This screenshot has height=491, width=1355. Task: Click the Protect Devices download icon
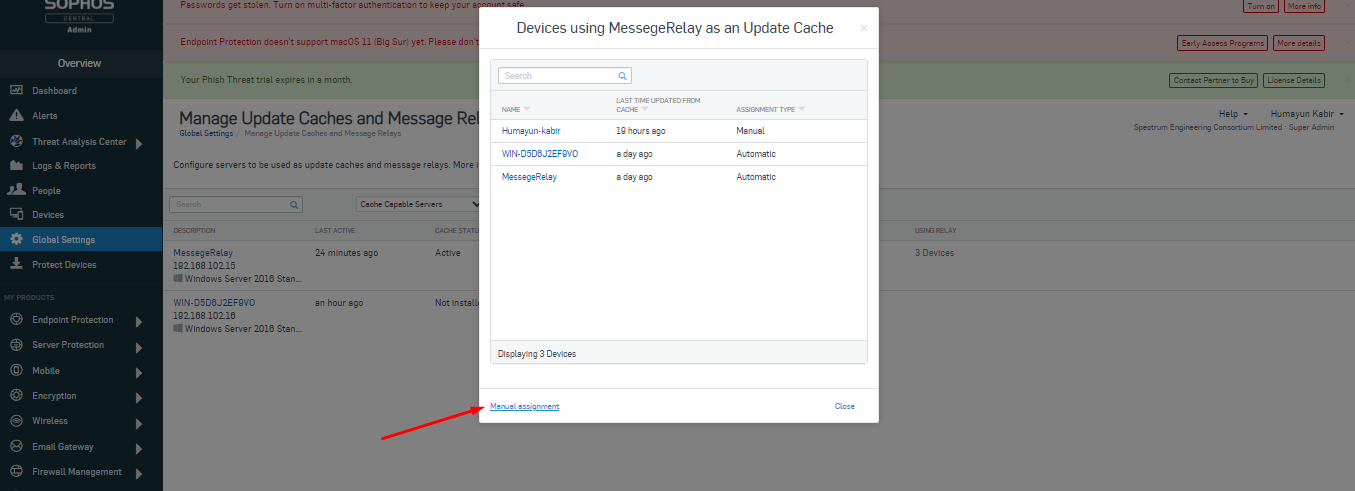click(16, 264)
